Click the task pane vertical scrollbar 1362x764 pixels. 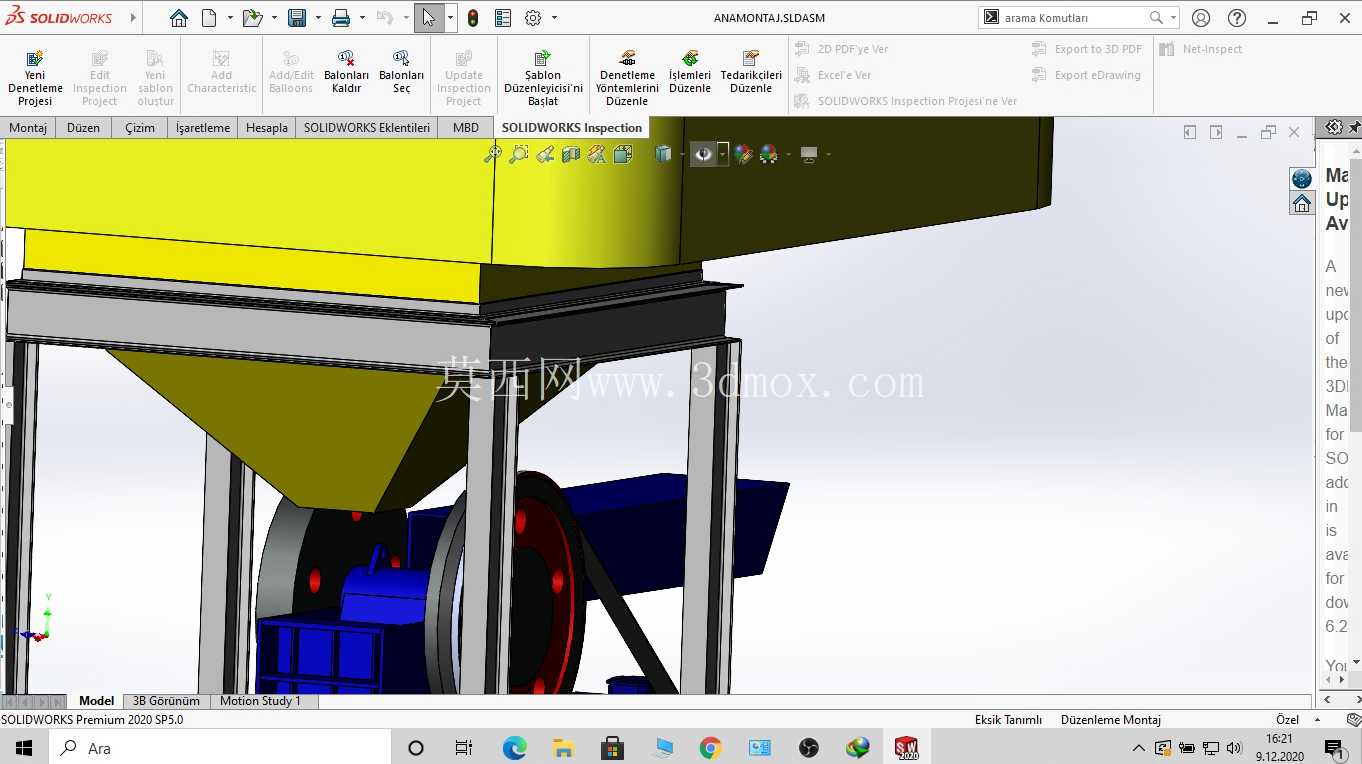coord(1356,405)
